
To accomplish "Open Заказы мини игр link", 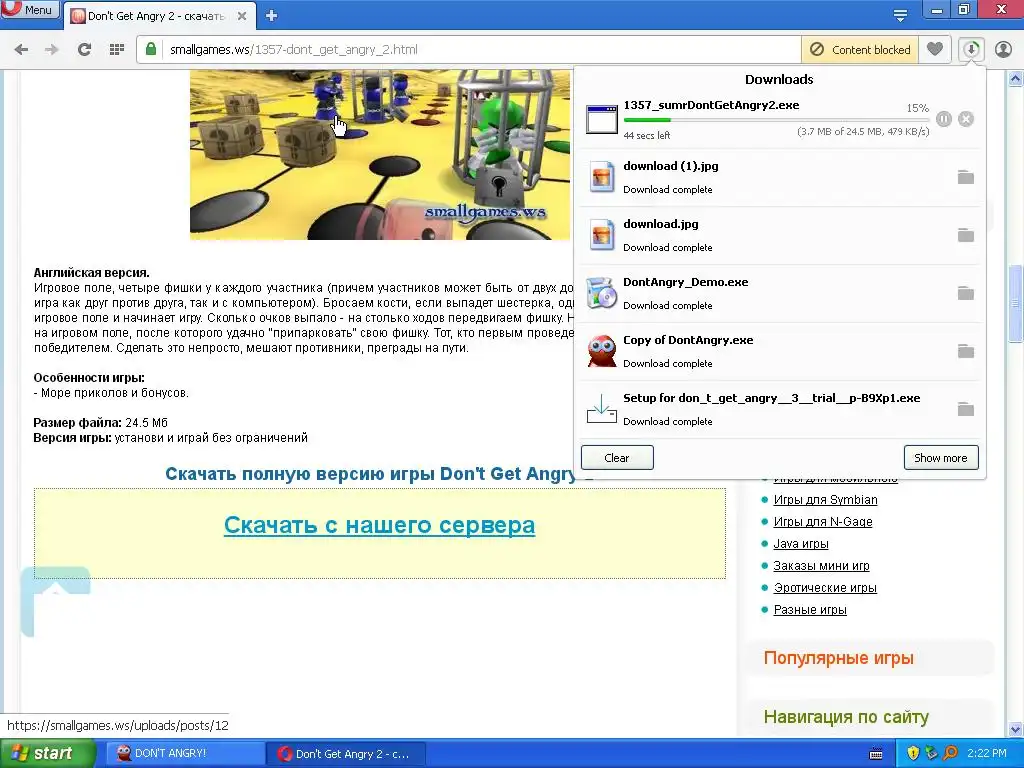I will coord(822,566).
